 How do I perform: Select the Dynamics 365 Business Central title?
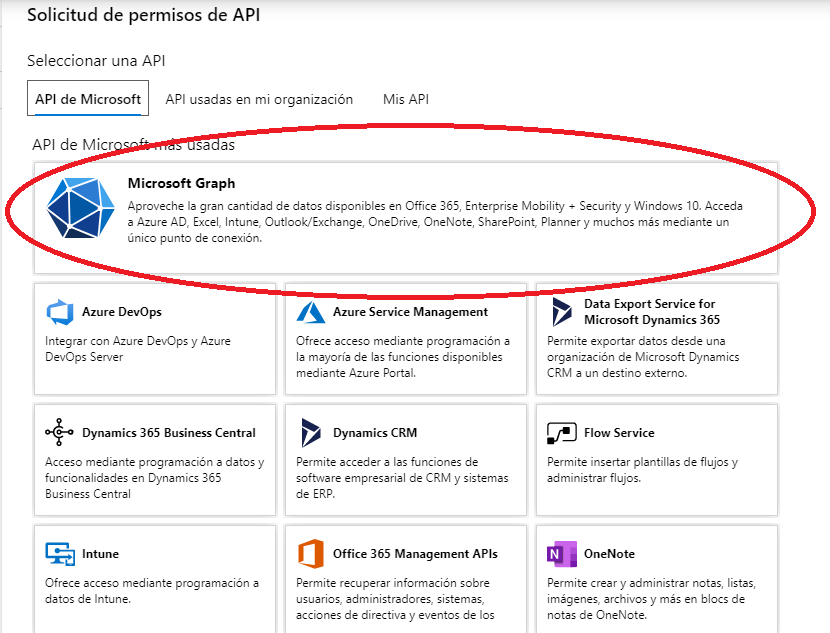click(x=169, y=432)
